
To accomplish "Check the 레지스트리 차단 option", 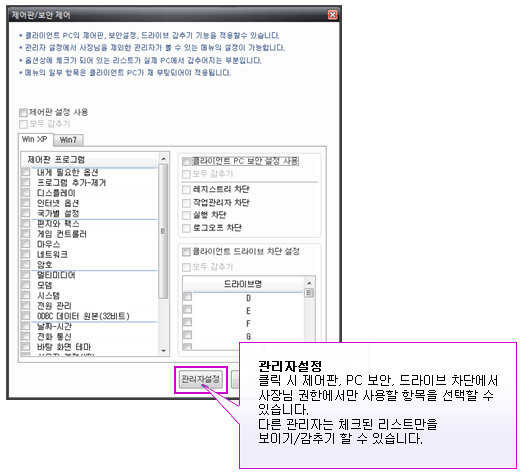I will tap(186, 190).
